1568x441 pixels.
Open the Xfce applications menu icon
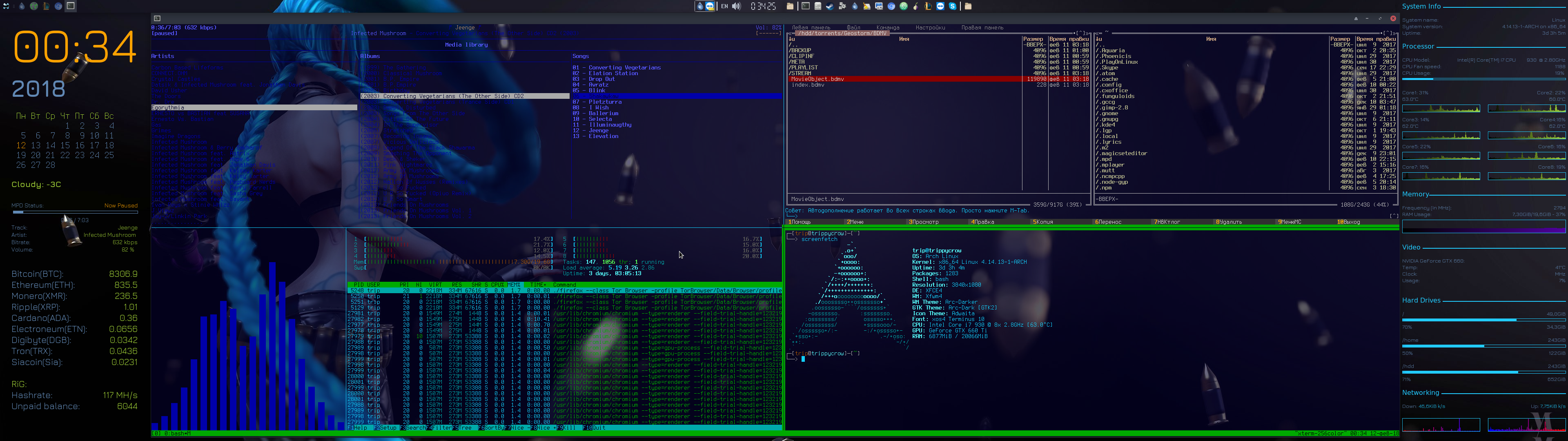click(6, 6)
